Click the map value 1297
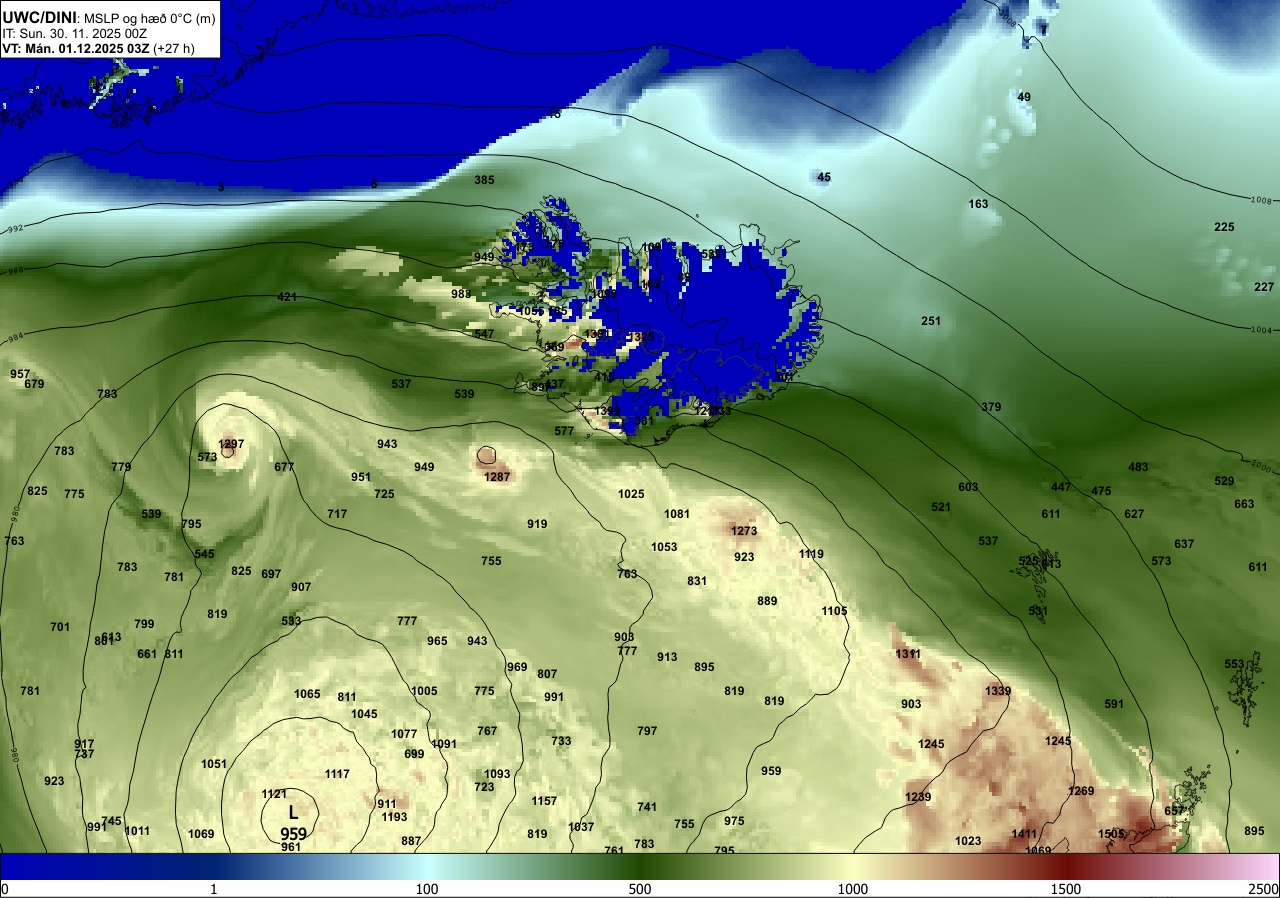 [x=231, y=443]
